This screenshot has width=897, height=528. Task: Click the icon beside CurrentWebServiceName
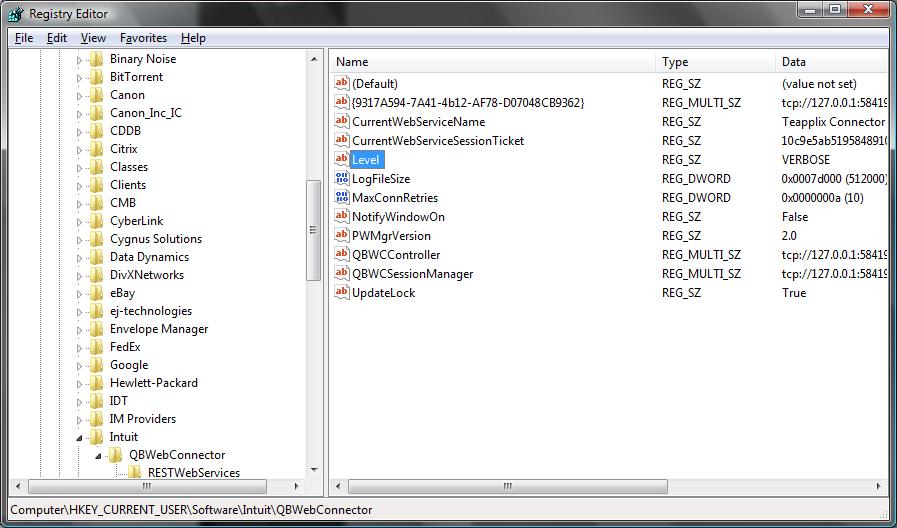342,121
